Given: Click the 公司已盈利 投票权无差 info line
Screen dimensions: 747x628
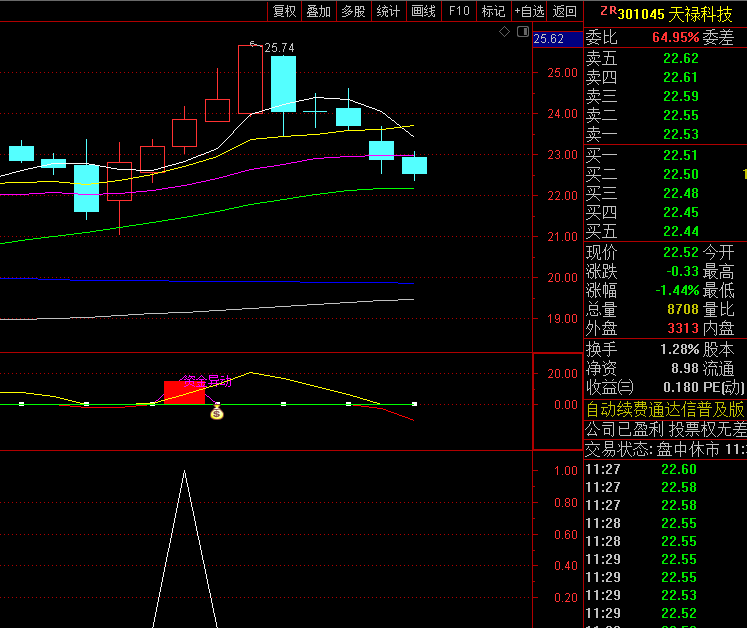Looking at the screenshot, I should 665,429.
